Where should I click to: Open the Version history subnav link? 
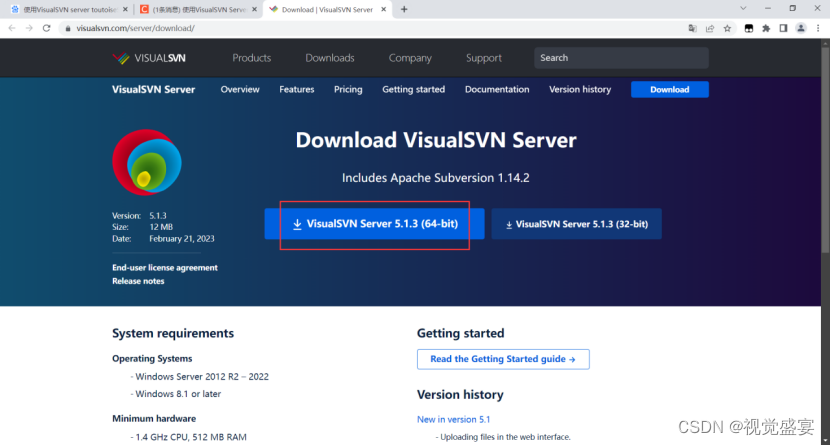[x=580, y=89]
